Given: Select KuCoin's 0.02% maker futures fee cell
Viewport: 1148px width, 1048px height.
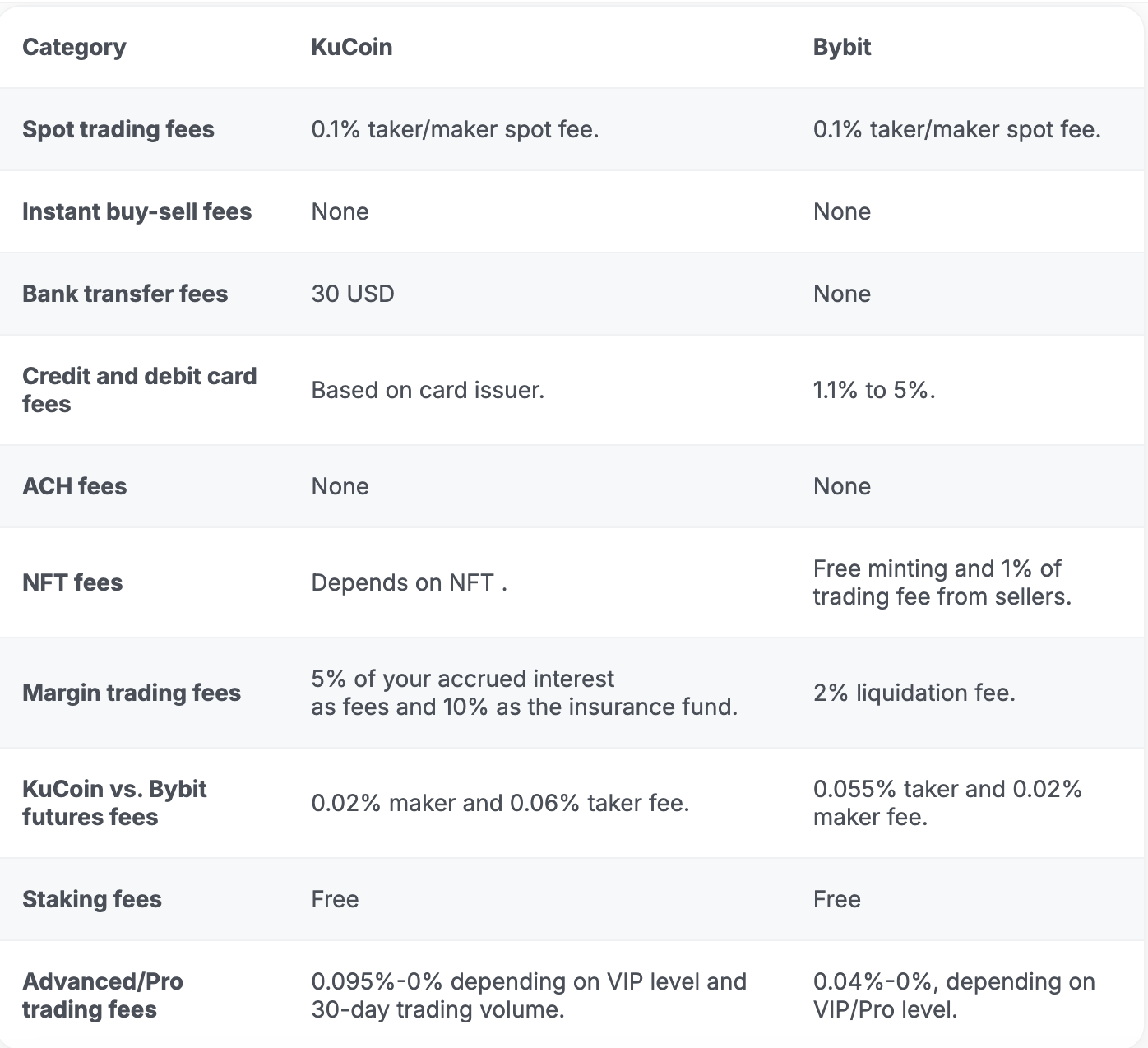Looking at the screenshot, I should point(500,803).
